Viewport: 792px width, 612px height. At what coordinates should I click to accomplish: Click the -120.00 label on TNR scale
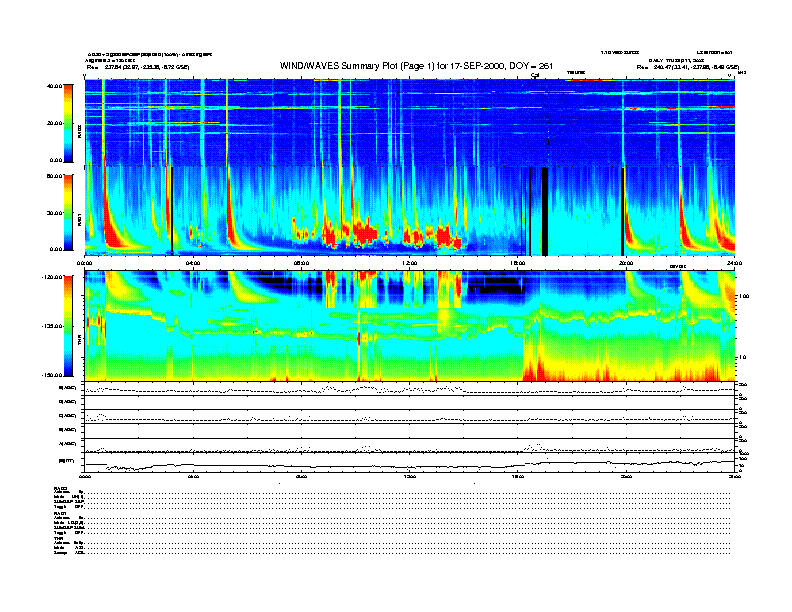[52, 277]
